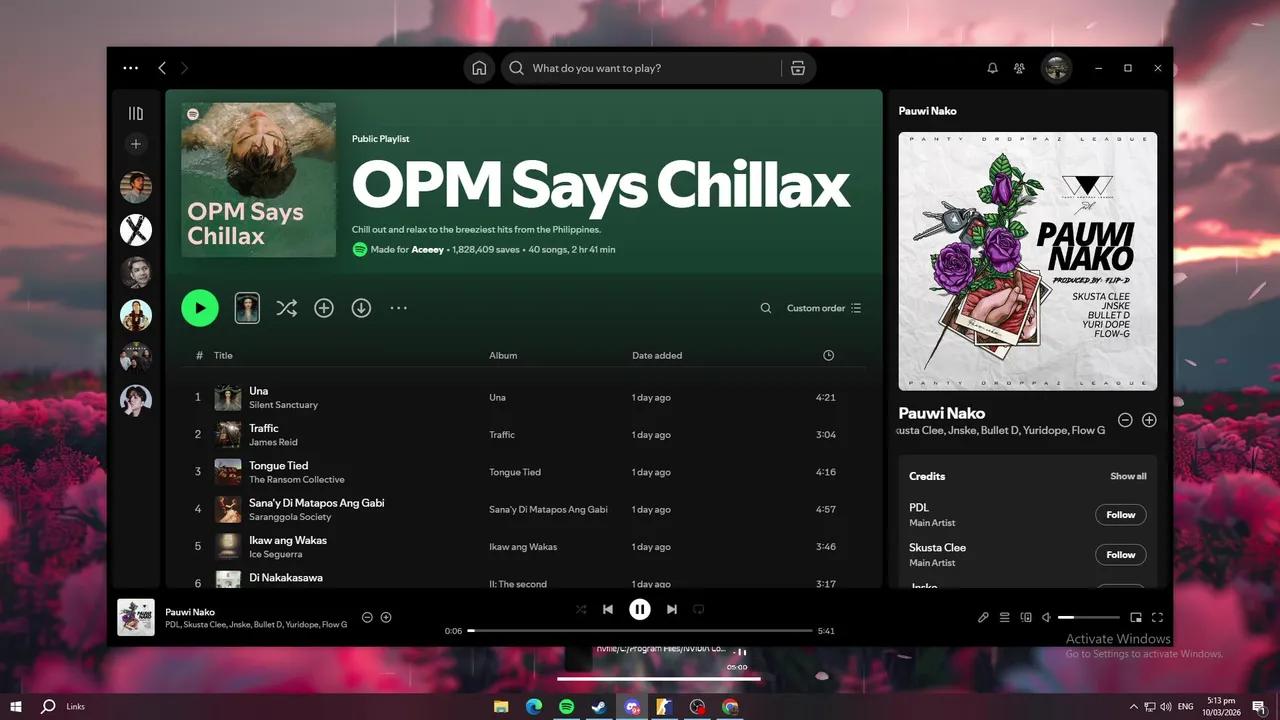Open Microsoft Edge from the taskbar
The height and width of the screenshot is (720, 1280).
pyautogui.click(x=534, y=707)
